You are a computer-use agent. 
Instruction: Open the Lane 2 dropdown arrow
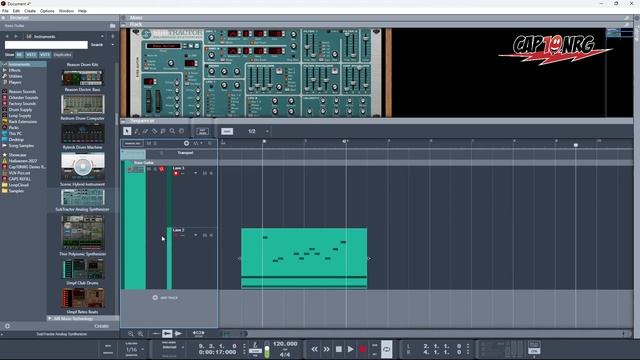[196, 236]
